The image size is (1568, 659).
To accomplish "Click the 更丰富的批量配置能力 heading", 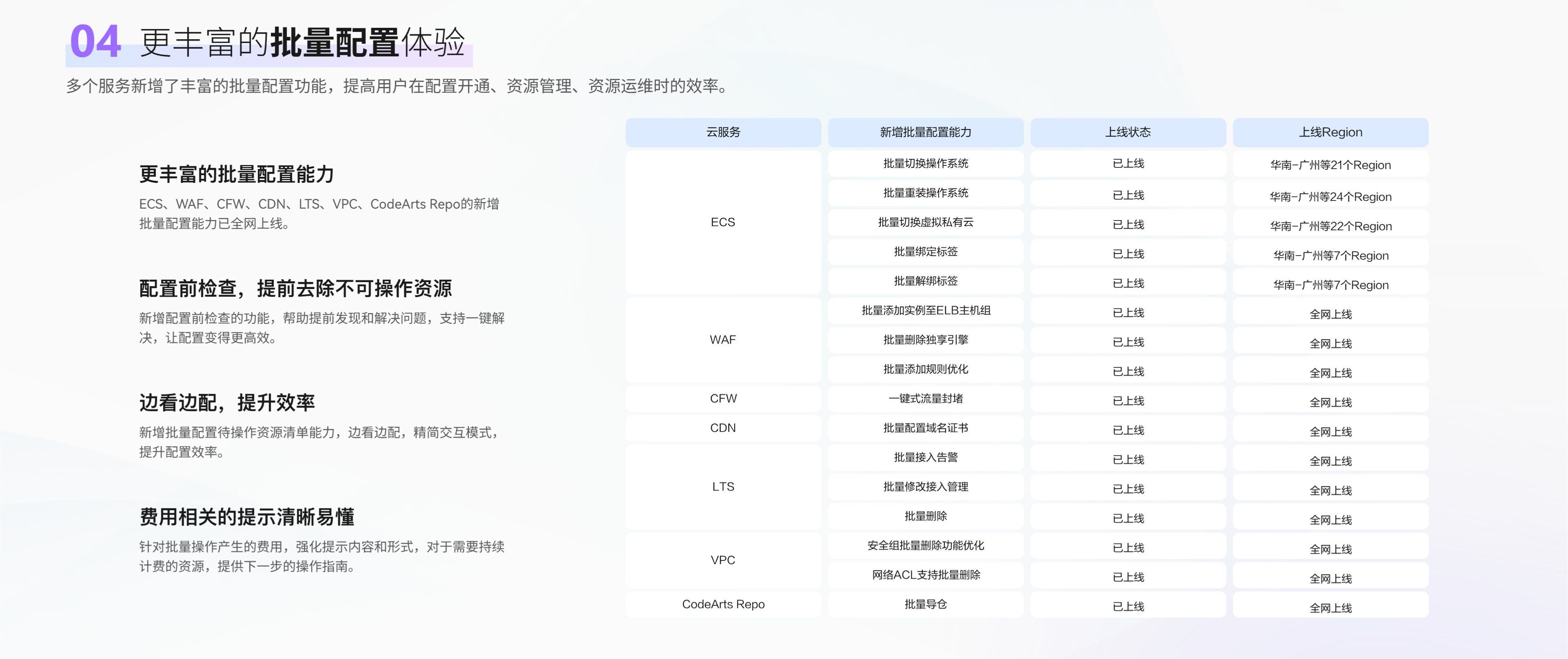I will coord(236,174).
